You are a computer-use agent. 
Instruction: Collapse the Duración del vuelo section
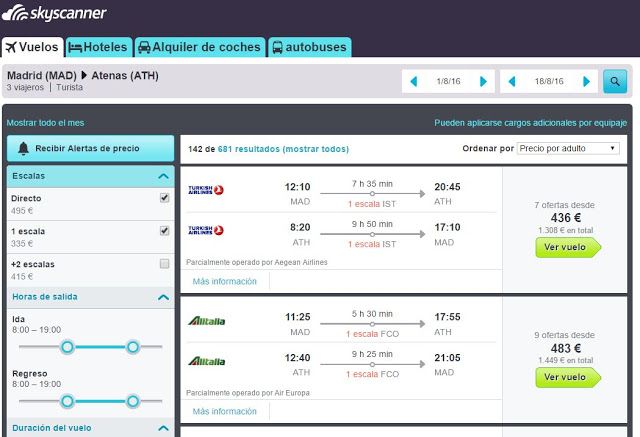163,428
